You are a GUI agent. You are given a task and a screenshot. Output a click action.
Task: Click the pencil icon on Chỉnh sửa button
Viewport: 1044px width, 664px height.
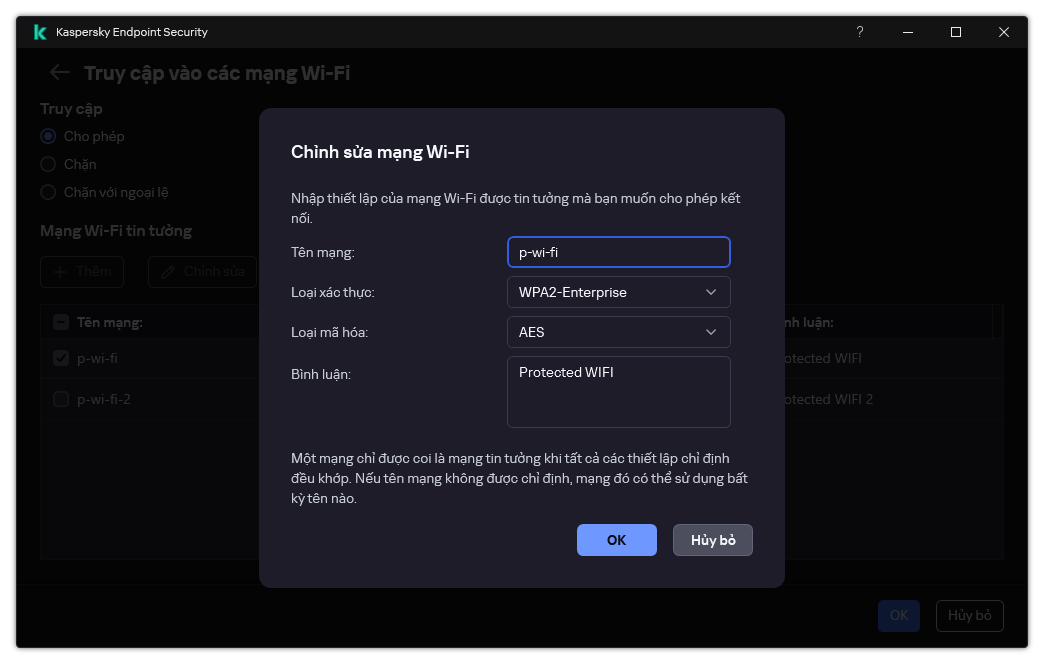click(167, 272)
